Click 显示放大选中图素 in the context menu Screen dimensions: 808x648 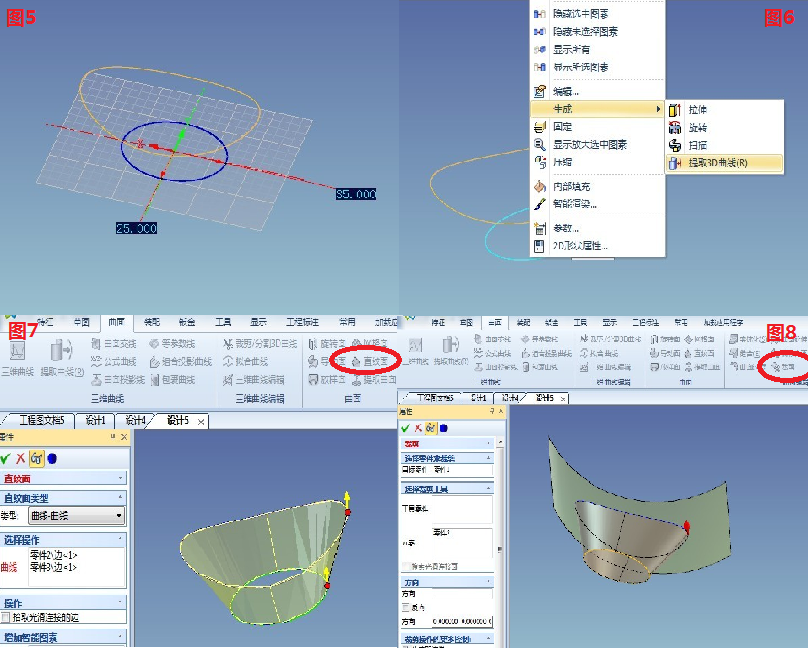tap(597, 145)
